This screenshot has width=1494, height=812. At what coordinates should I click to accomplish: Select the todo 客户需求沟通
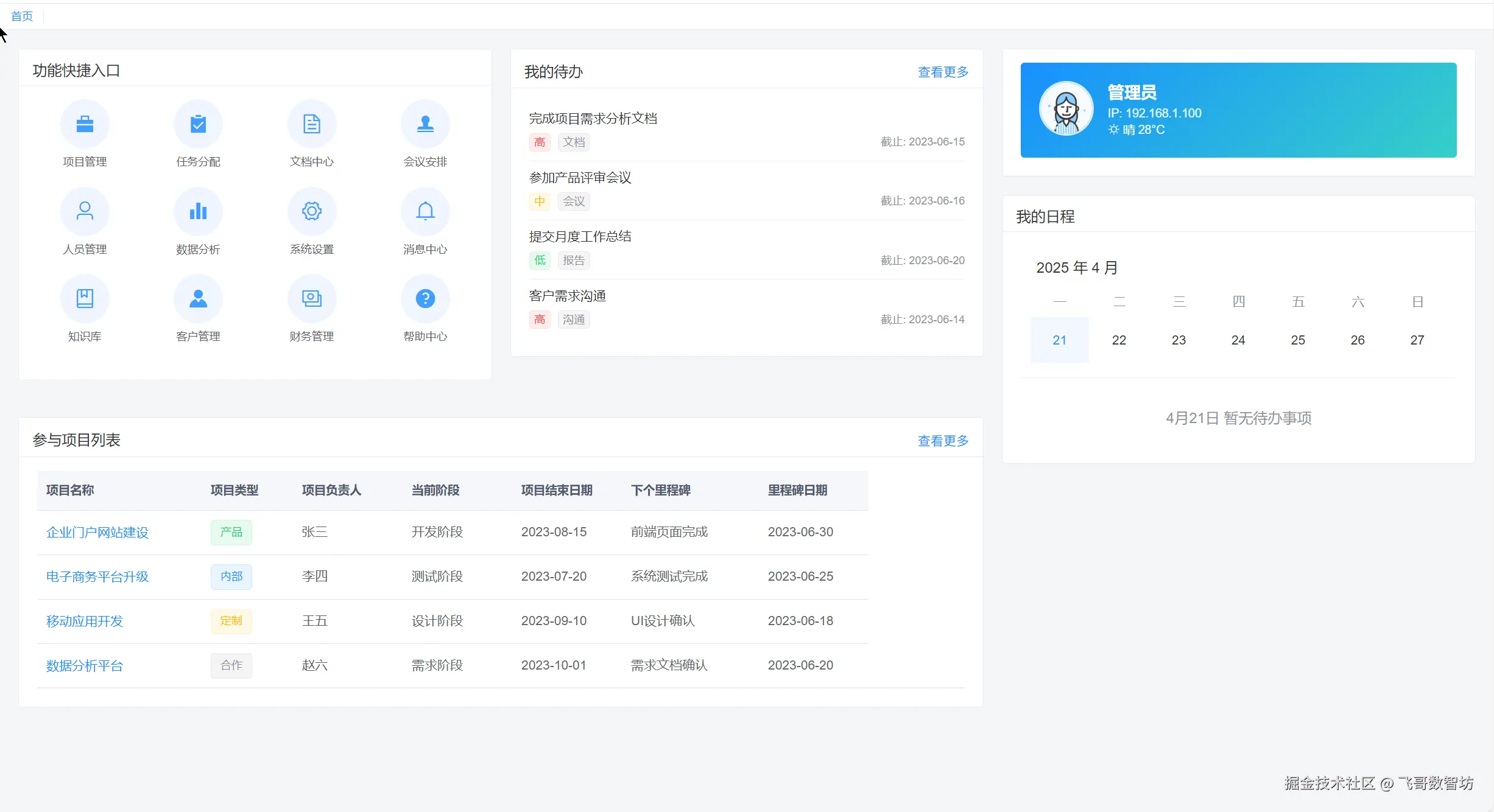(x=567, y=296)
